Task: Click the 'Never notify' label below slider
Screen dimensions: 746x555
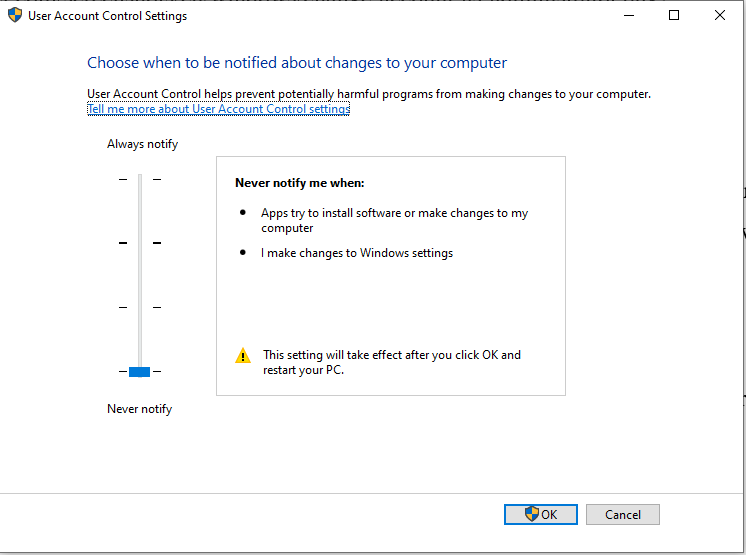Action: [139, 409]
